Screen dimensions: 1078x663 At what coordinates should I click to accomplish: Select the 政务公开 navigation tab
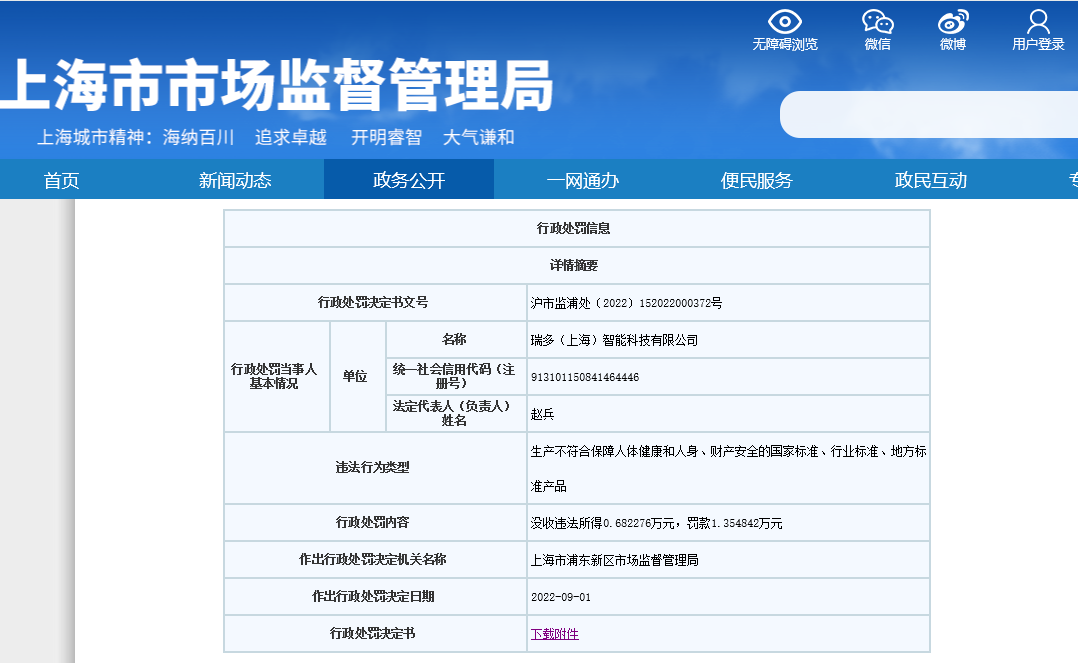(x=409, y=180)
